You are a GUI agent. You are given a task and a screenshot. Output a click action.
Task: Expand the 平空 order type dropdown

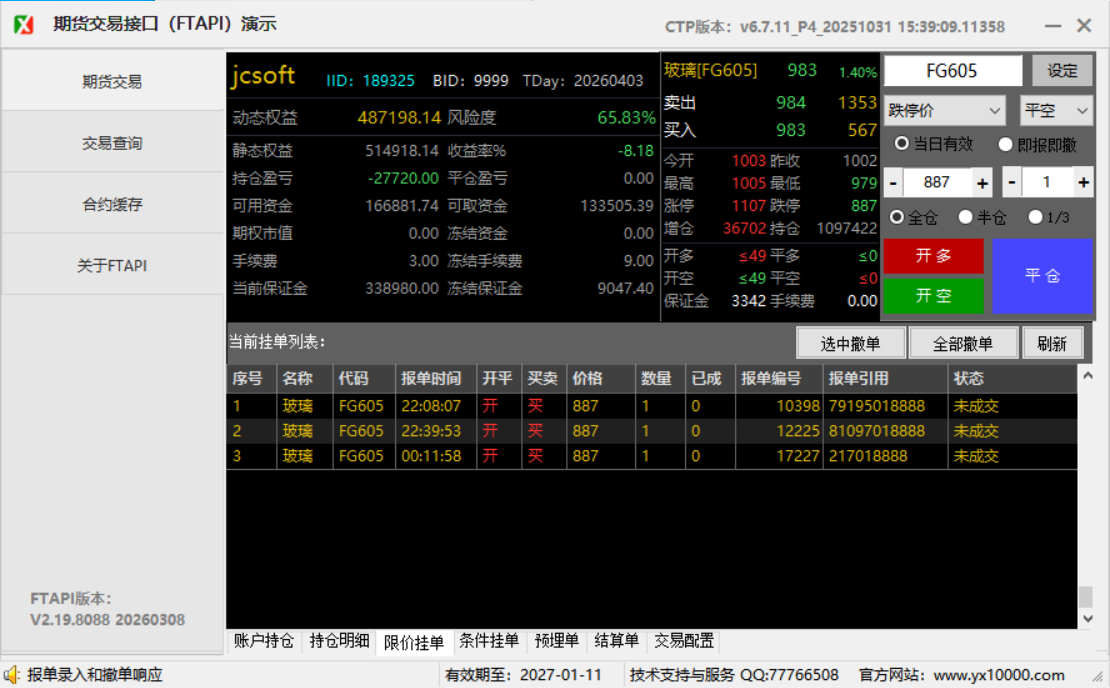1056,111
